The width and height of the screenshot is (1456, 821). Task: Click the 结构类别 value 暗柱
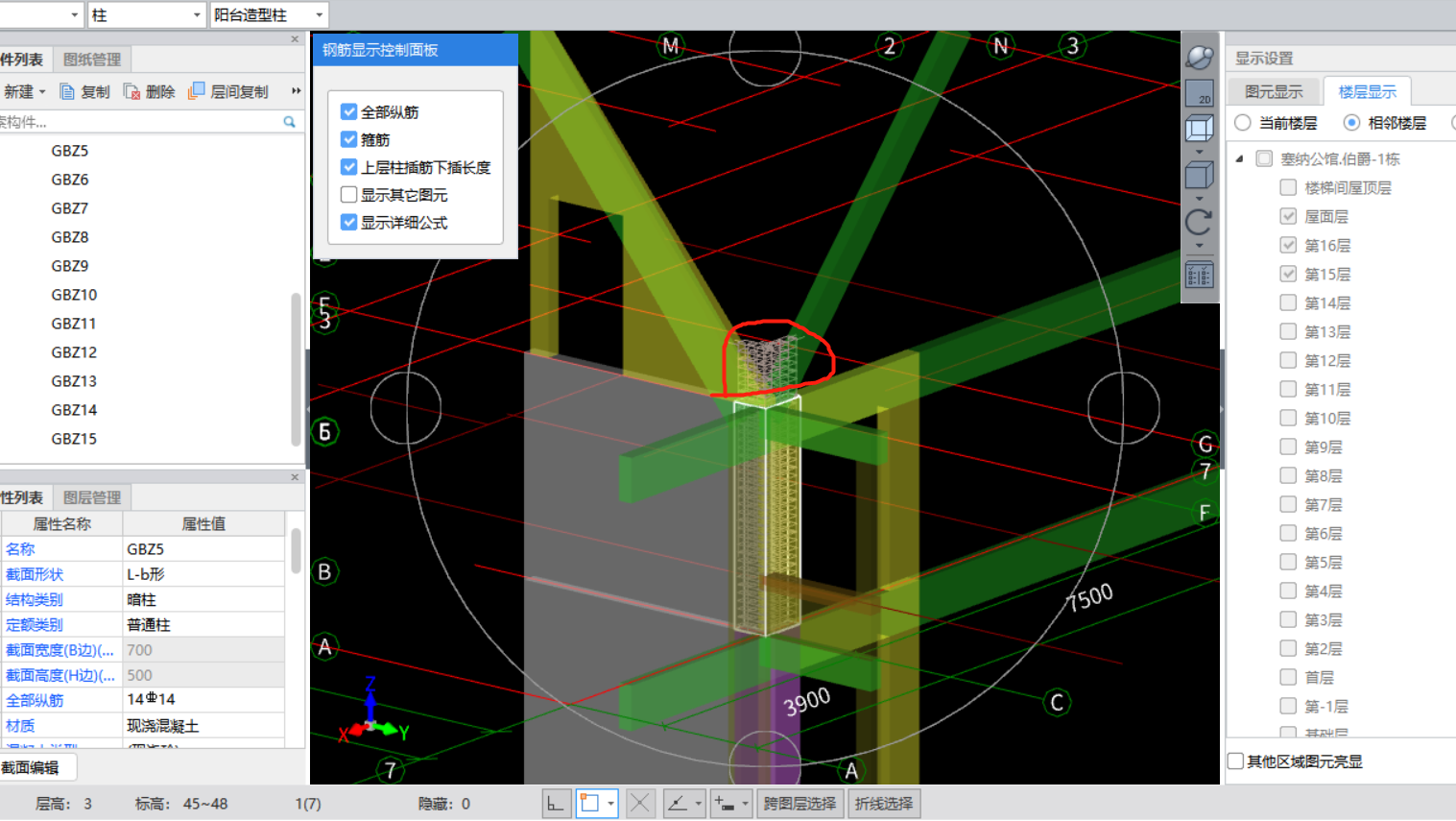[x=203, y=599]
